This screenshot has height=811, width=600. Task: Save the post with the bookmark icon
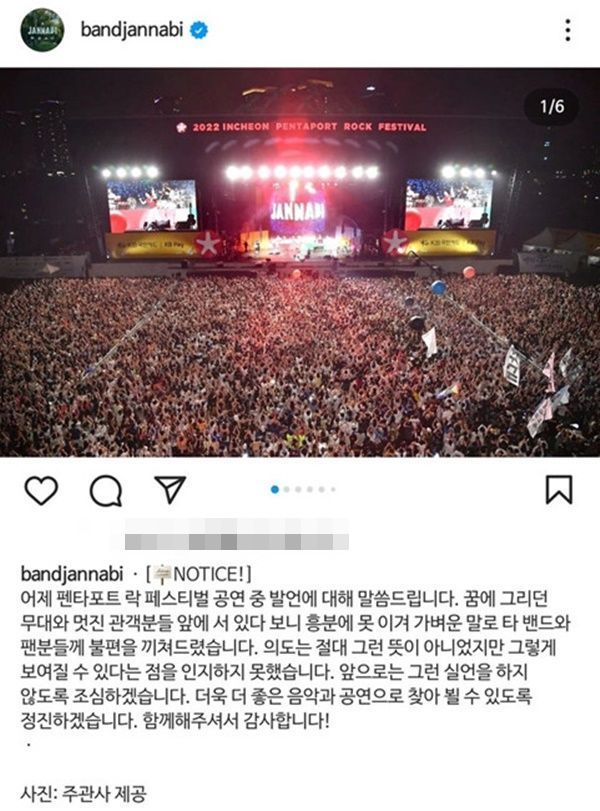tap(559, 489)
